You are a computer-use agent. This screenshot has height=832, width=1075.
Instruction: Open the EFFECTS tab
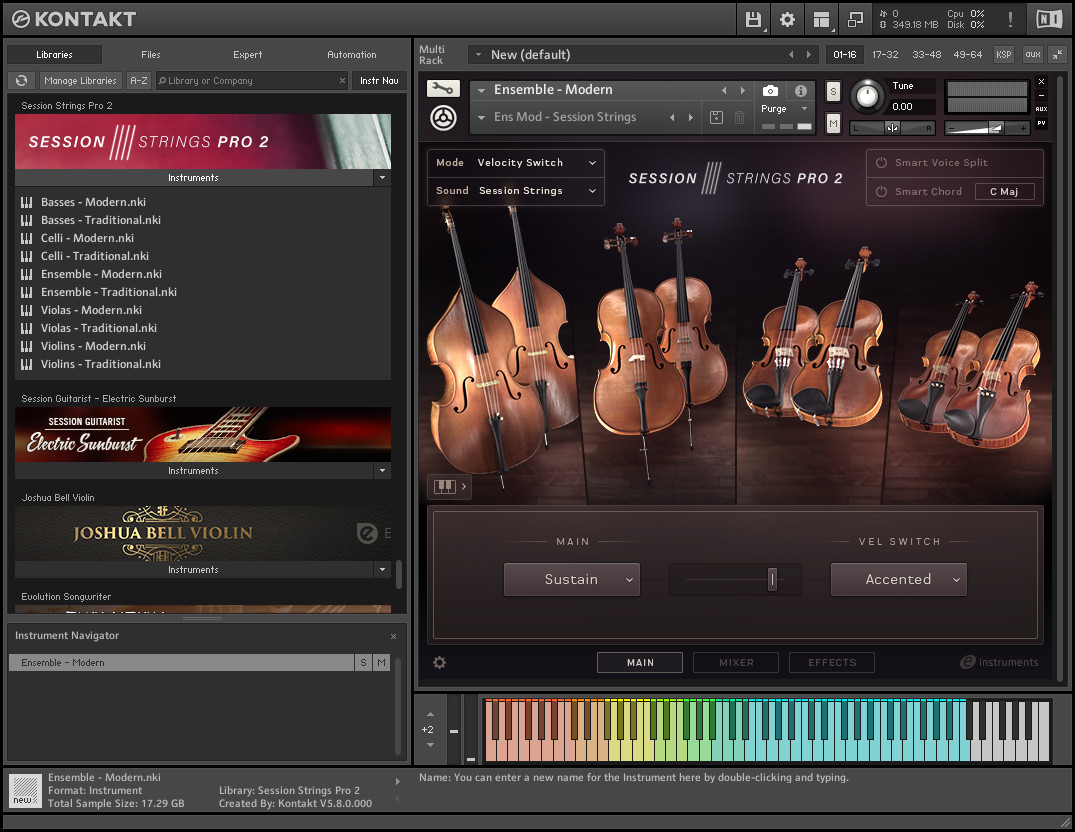[832, 662]
